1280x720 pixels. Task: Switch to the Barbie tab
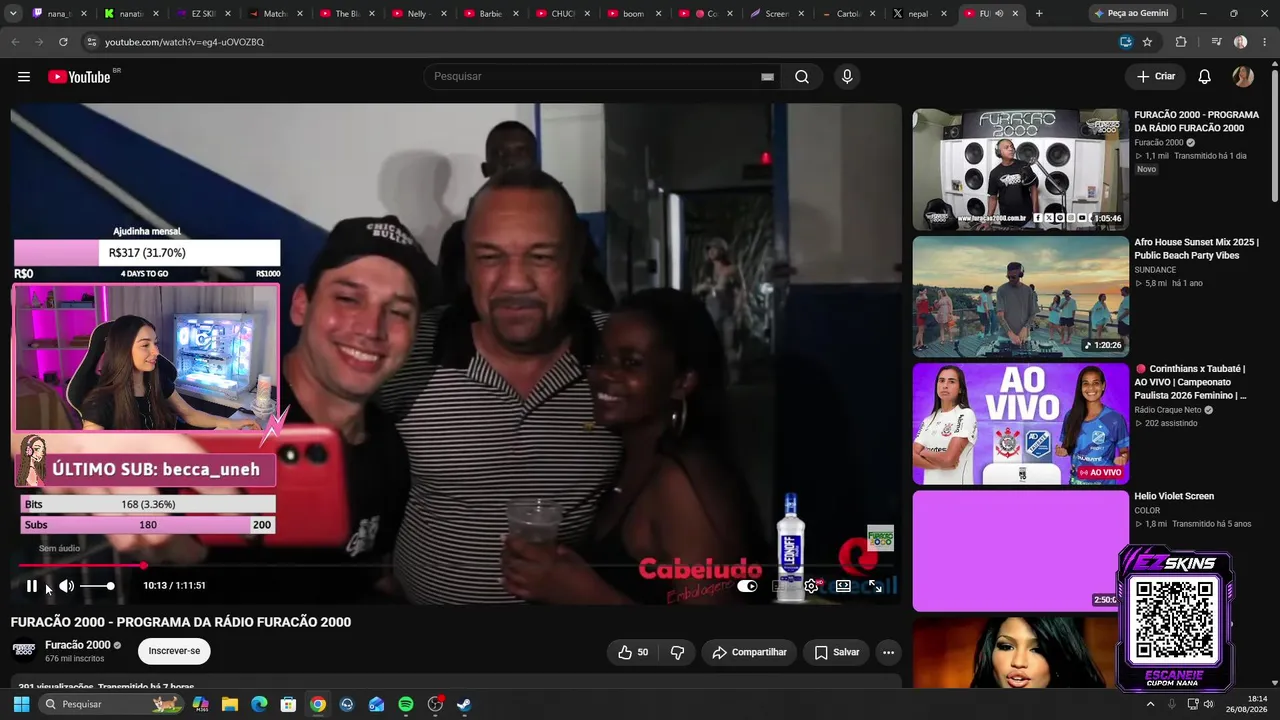(x=492, y=14)
